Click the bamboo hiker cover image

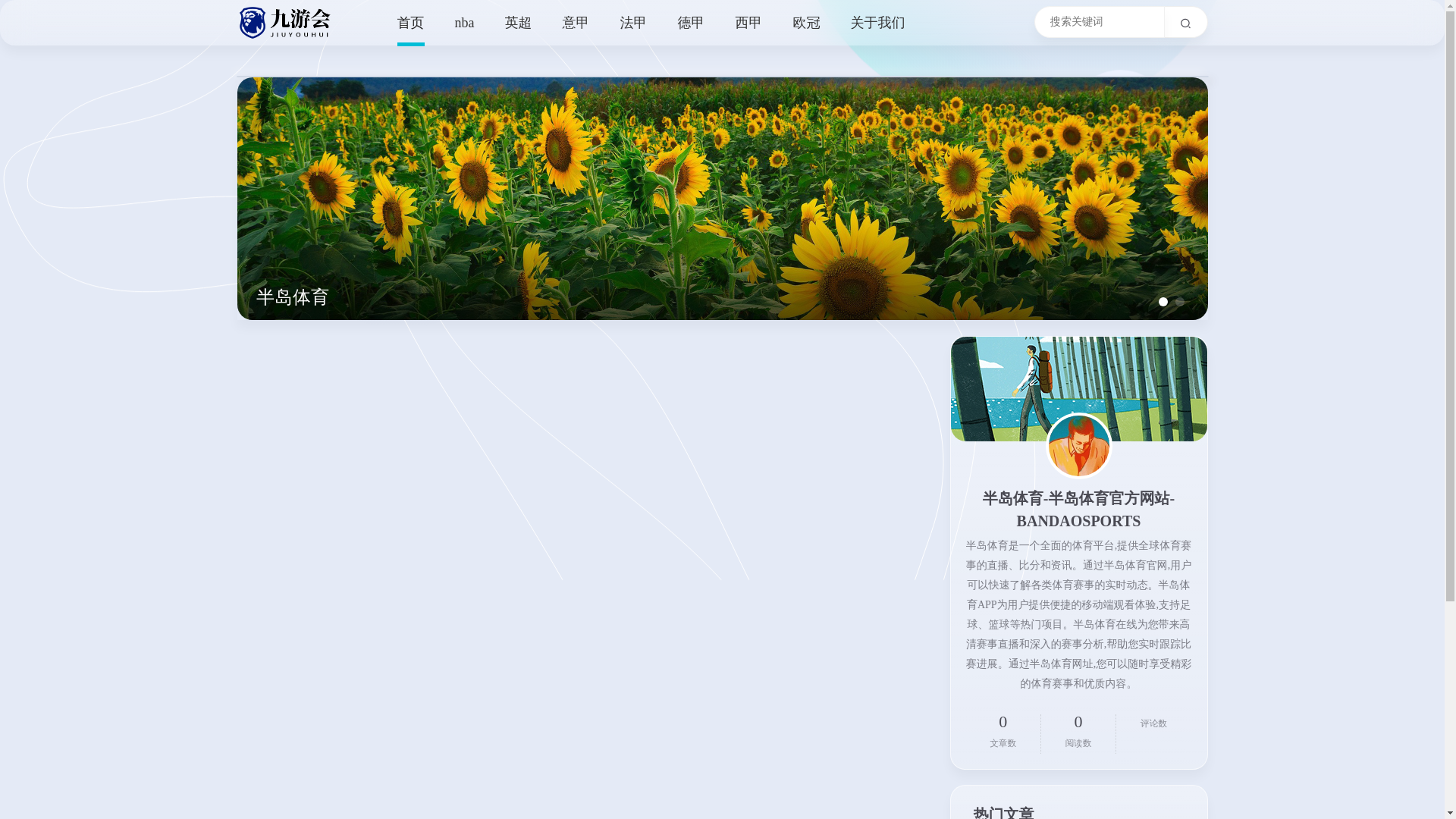pyautogui.click(x=1078, y=389)
